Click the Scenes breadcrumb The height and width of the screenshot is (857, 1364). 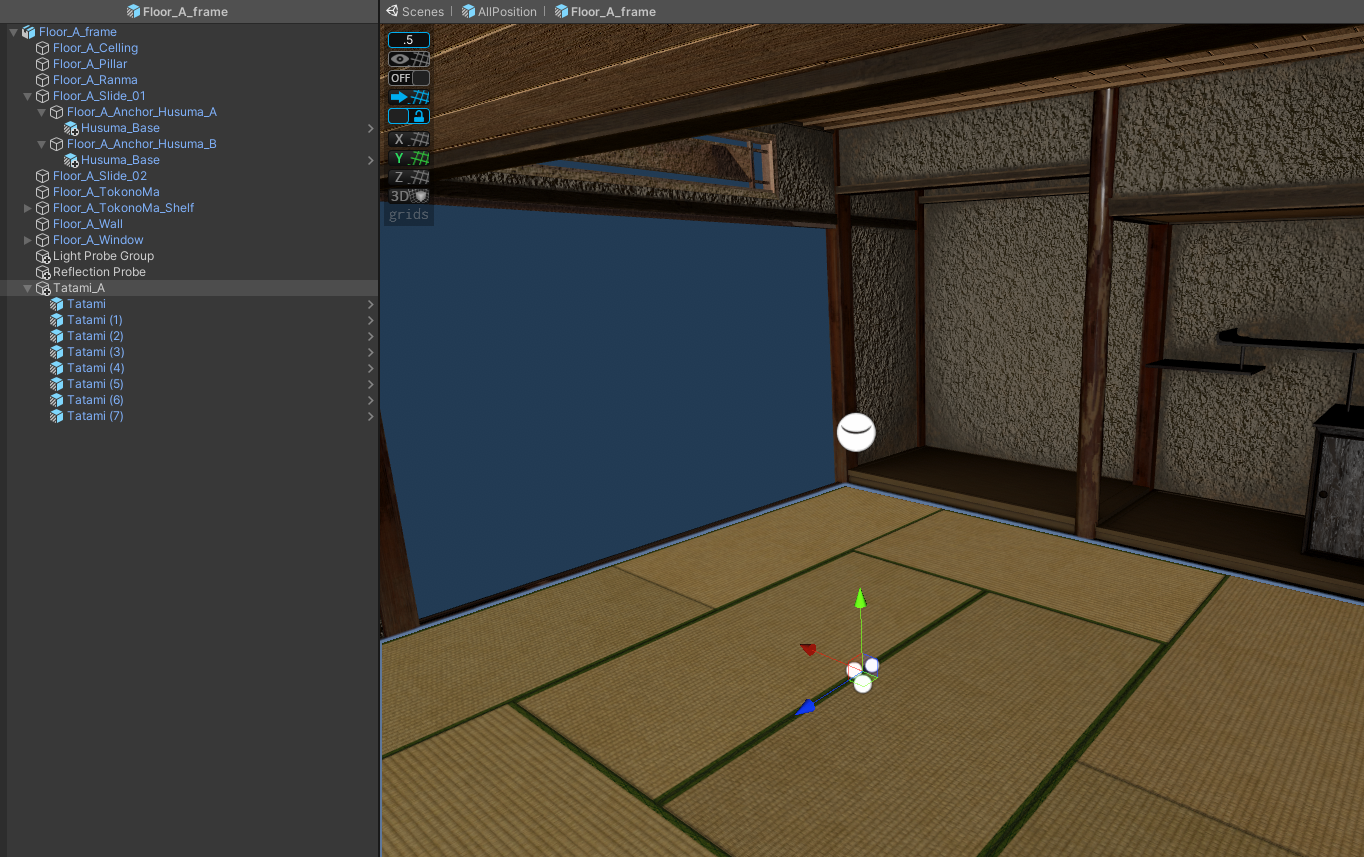point(415,11)
